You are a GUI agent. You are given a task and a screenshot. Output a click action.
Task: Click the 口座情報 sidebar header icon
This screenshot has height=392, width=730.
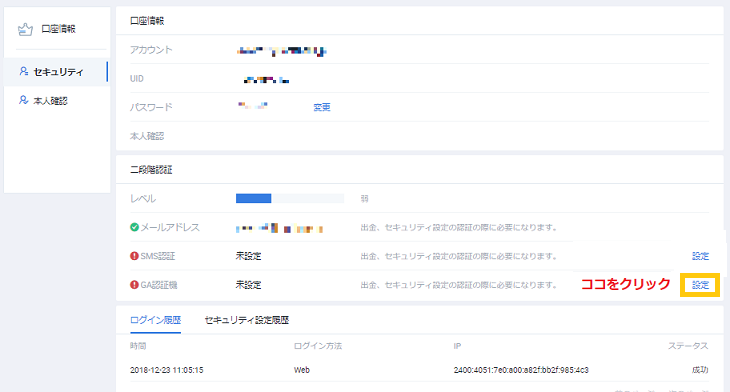pyautogui.click(x=25, y=29)
